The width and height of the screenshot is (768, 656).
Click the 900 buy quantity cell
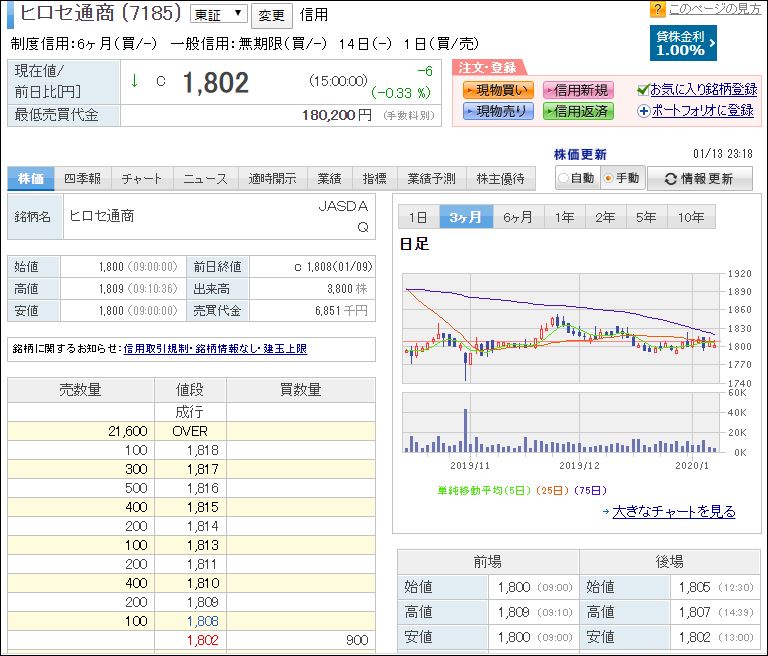[x=301, y=640]
